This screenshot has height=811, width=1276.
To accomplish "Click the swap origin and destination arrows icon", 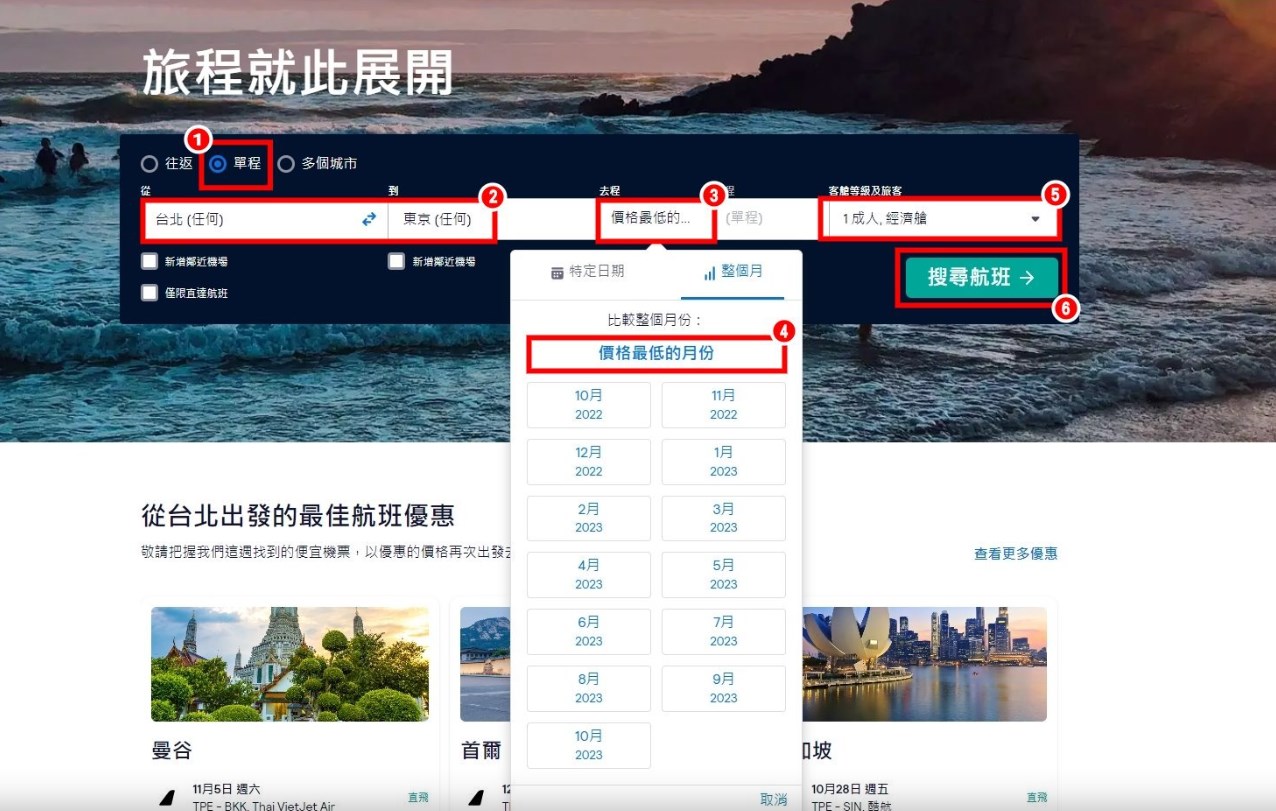I will pyautogui.click(x=369, y=219).
